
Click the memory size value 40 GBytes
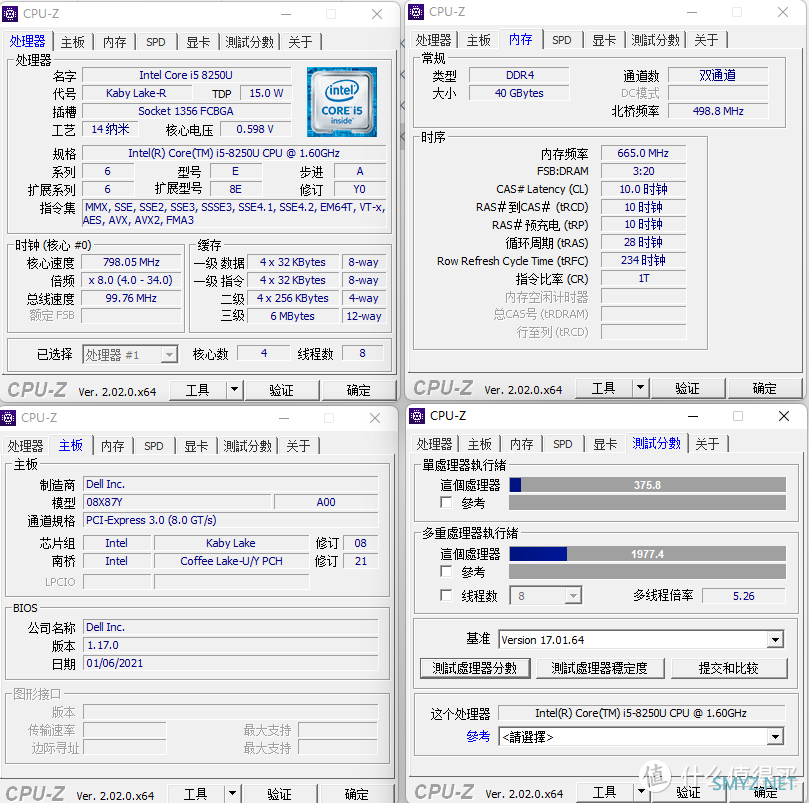520,93
